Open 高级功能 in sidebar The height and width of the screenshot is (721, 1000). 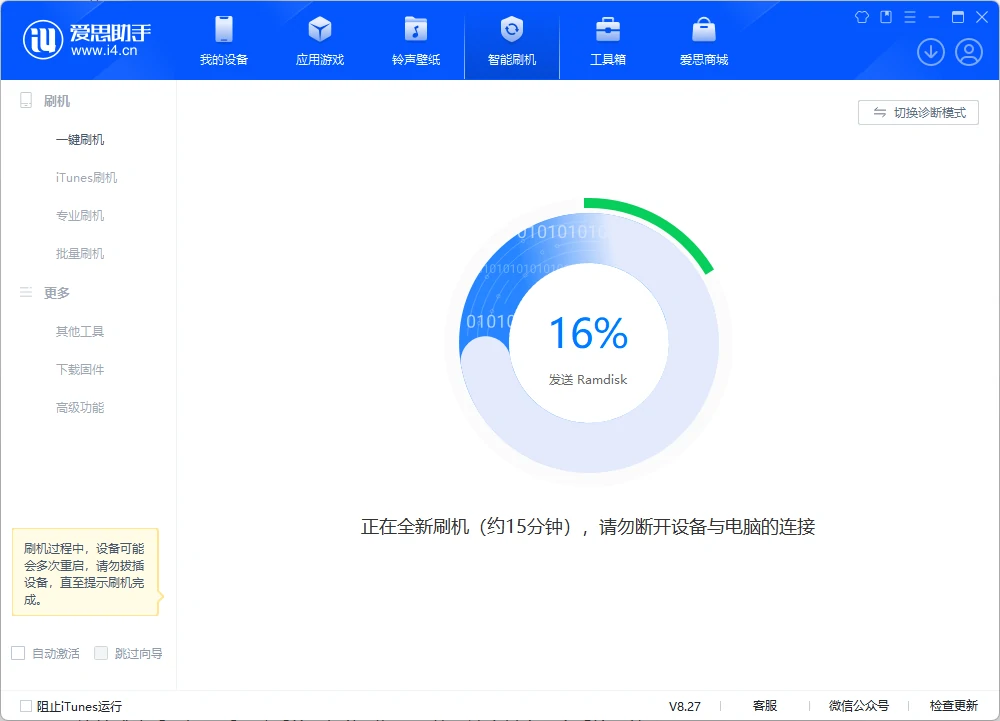tap(80, 407)
